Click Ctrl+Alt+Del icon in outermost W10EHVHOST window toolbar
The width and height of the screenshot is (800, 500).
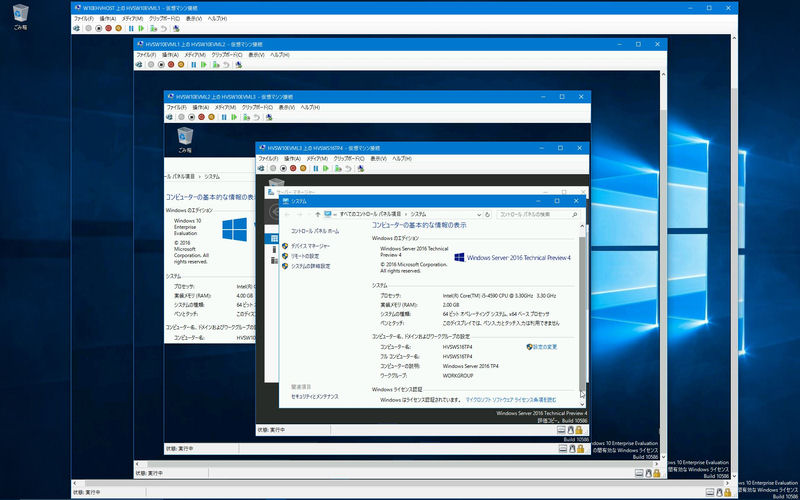(x=77, y=29)
